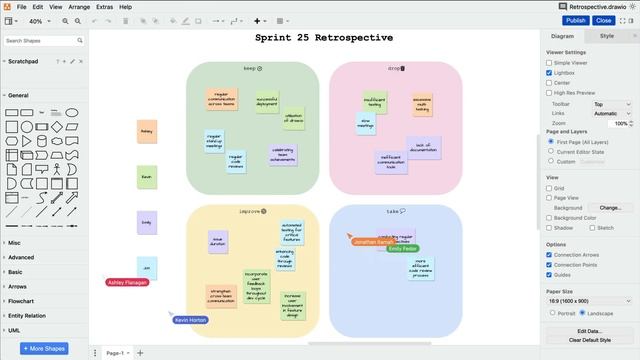Expand the Flowchart shapes section

pyautogui.click(x=21, y=301)
